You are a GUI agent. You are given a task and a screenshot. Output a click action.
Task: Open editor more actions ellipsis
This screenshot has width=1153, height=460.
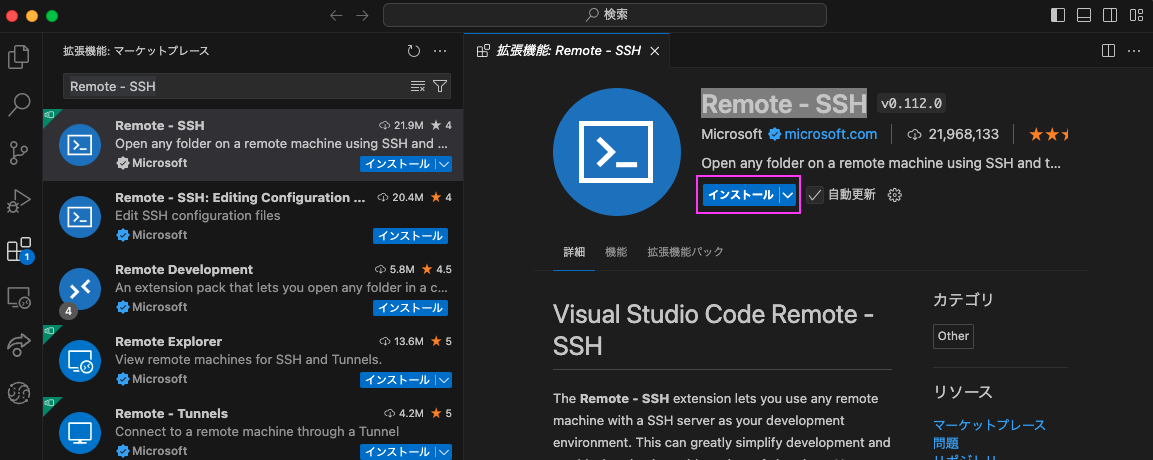[1132, 51]
